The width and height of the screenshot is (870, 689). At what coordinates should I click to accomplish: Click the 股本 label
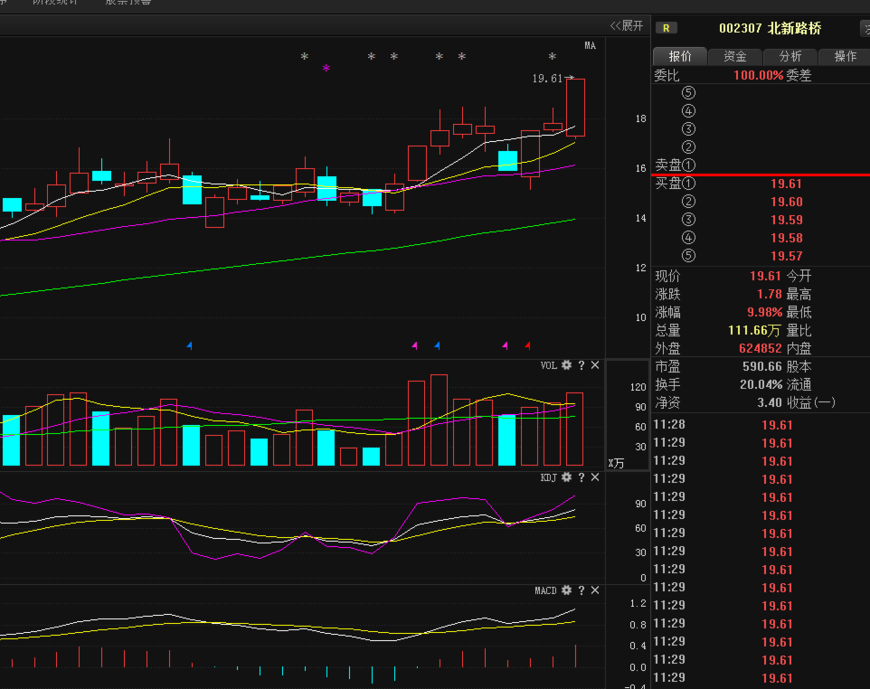point(799,367)
